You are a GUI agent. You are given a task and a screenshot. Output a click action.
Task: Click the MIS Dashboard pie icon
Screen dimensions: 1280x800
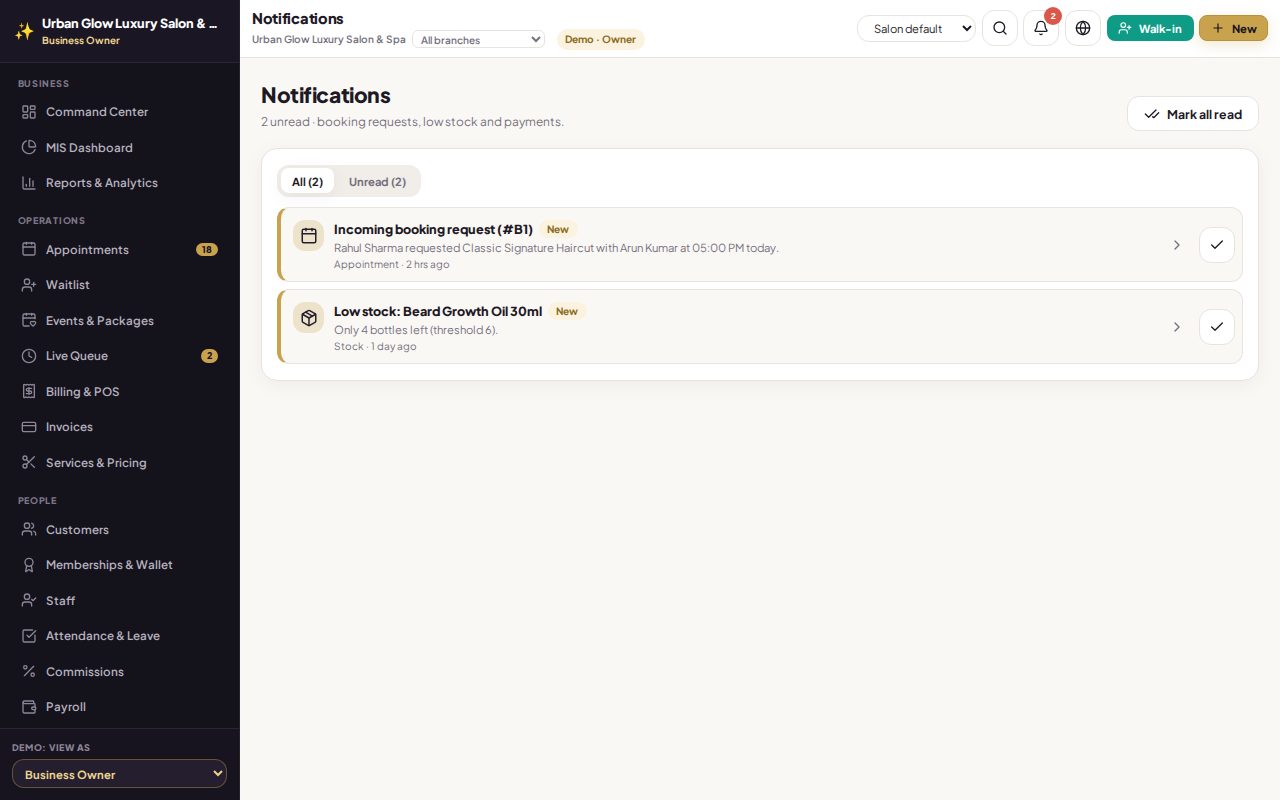pyautogui.click(x=29, y=147)
